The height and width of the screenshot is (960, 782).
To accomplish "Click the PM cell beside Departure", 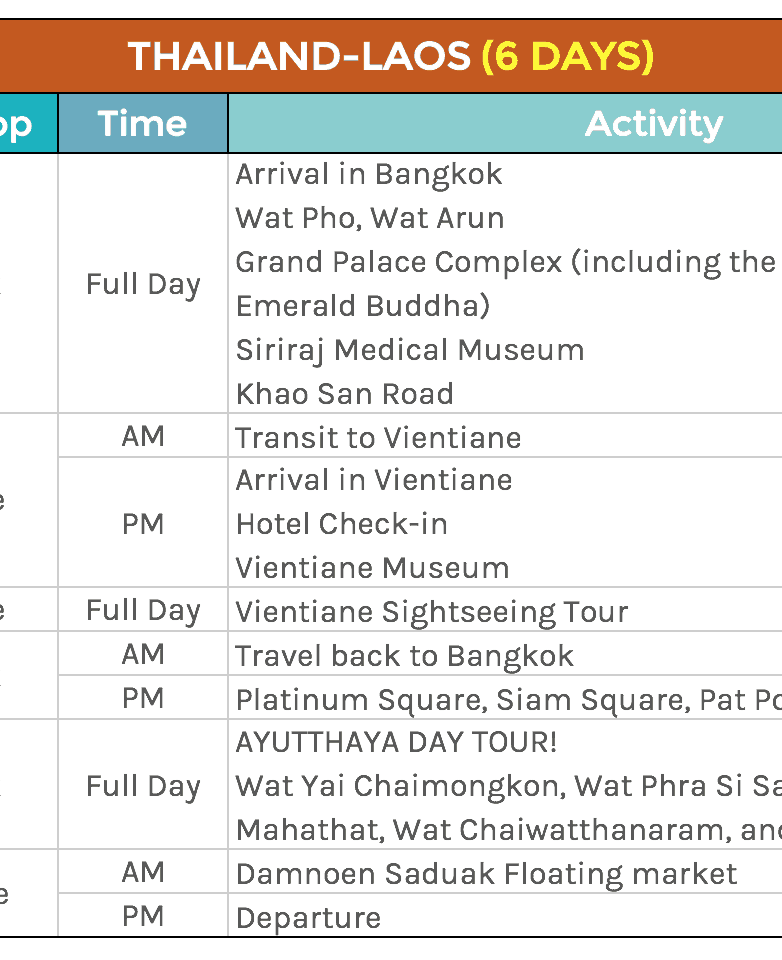I will point(143,916).
